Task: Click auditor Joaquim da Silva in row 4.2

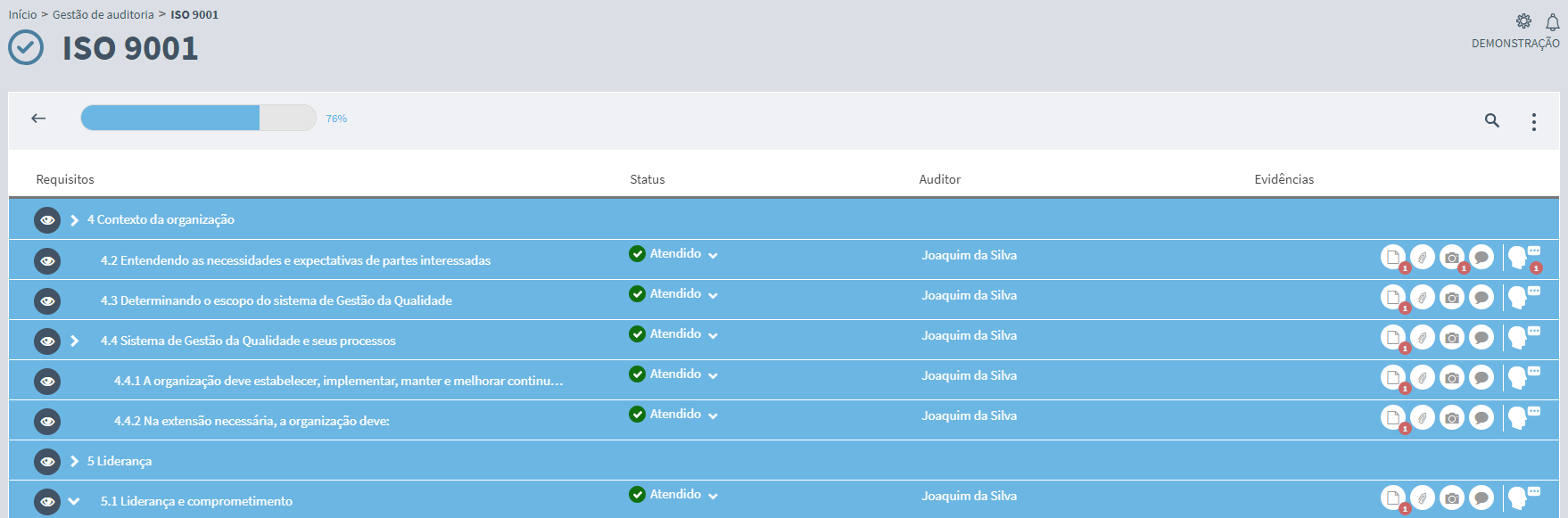Action: tap(970, 255)
